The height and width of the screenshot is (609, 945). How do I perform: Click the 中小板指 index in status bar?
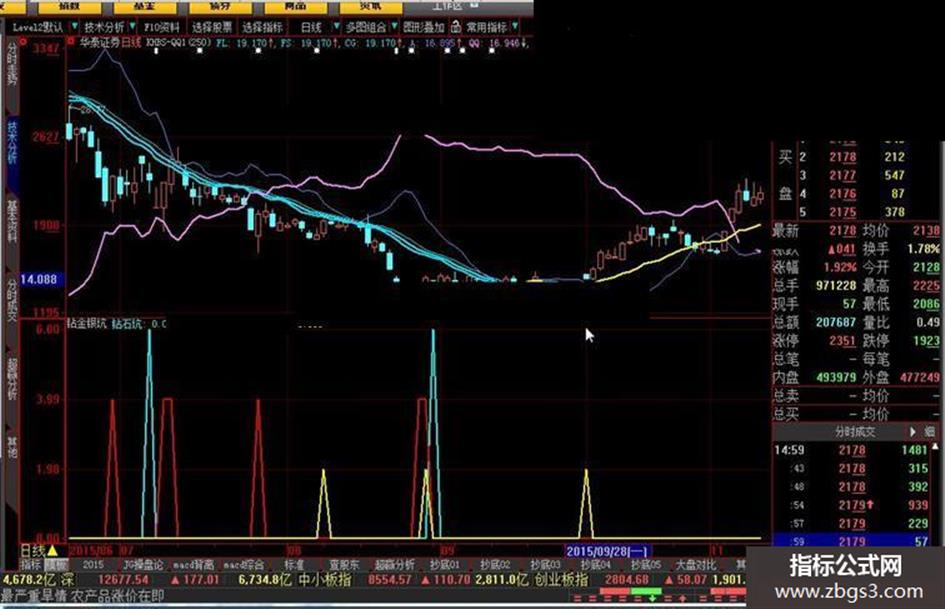pyautogui.click(x=325, y=580)
